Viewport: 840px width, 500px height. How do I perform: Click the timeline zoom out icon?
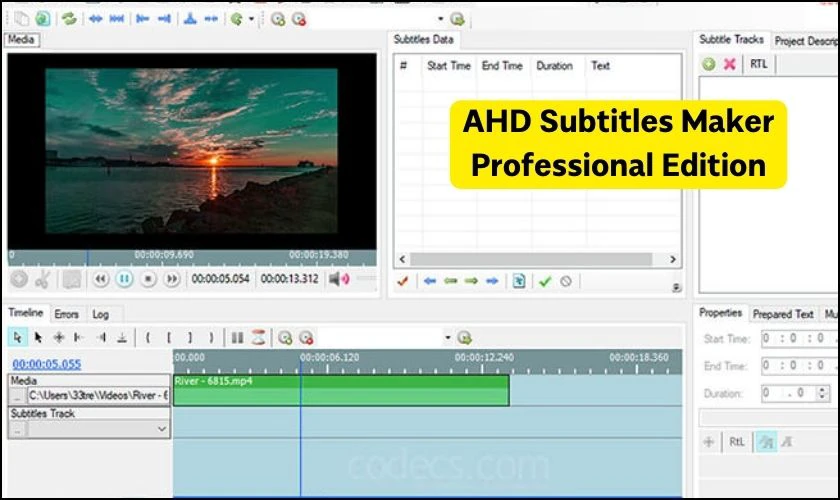[x=306, y=338]
